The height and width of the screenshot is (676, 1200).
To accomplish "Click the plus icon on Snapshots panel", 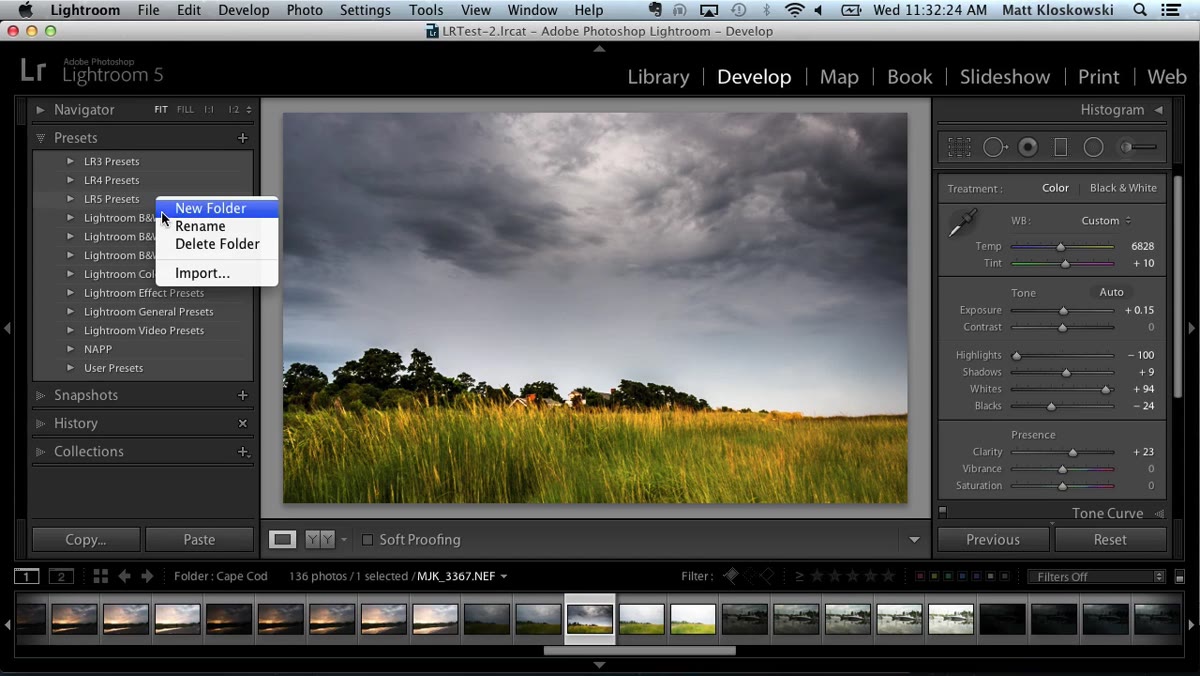I will [x=242, y=395].
